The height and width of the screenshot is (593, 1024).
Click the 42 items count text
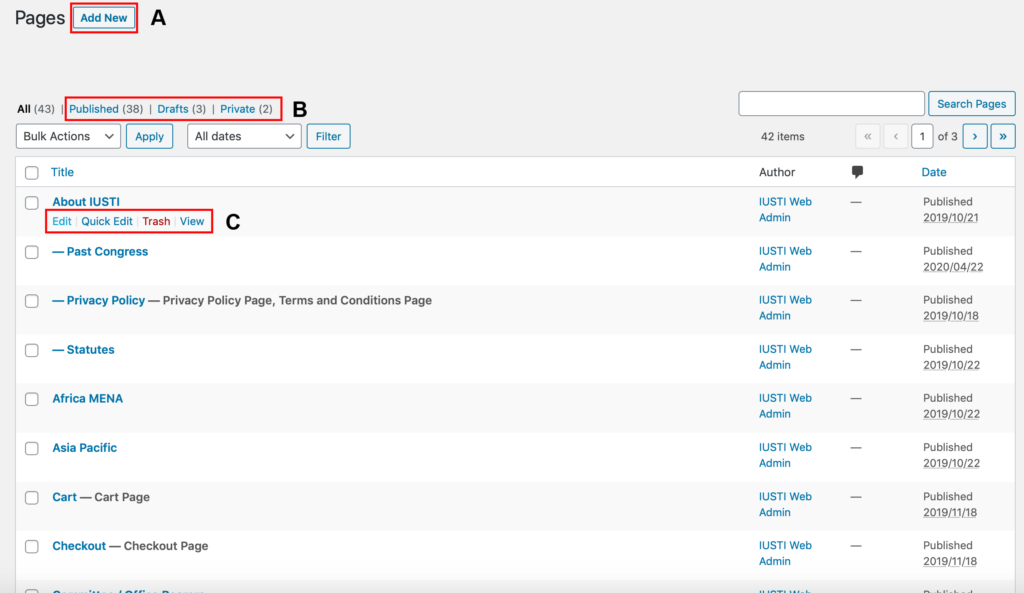782,136
